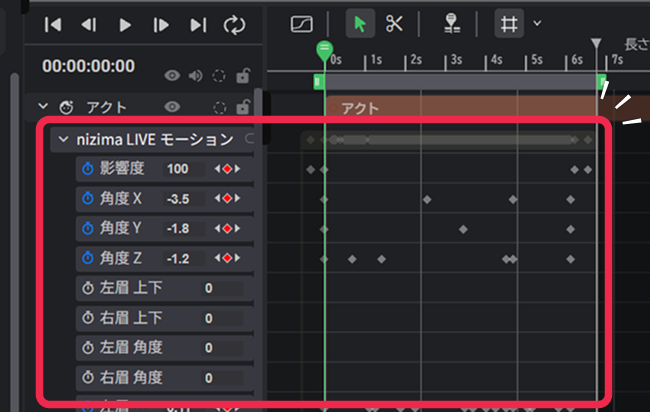The image size is (650, 412).
Task: Open the graph curve editor
Action: (303, 24)
